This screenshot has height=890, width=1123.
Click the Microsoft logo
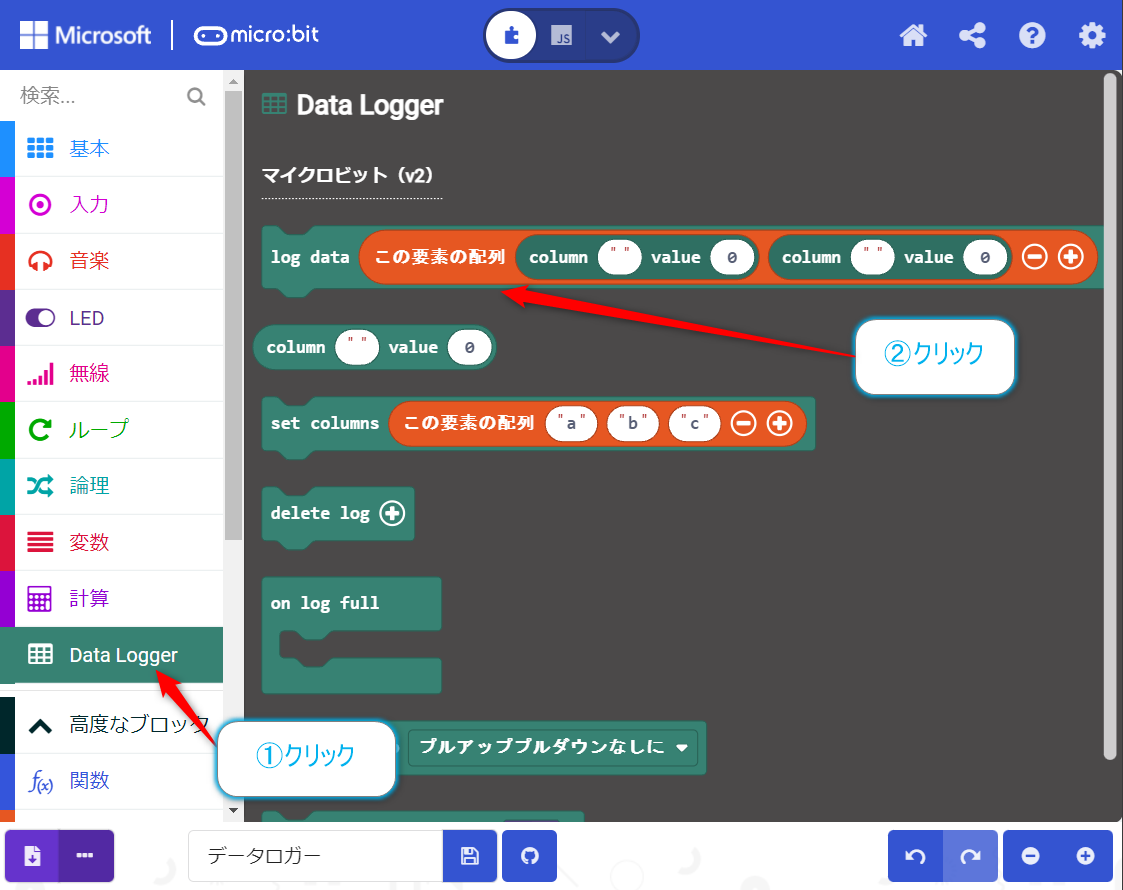coord(85,35)
